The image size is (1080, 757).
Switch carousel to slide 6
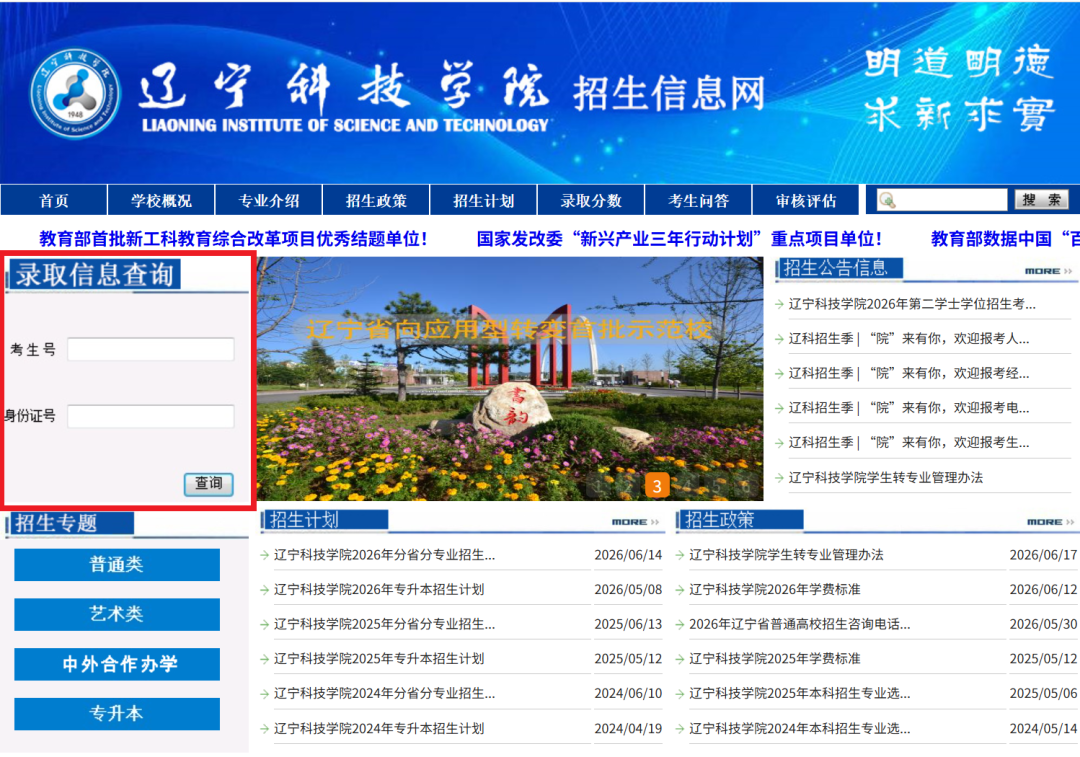pyautogui.click(x=745, y=486)
